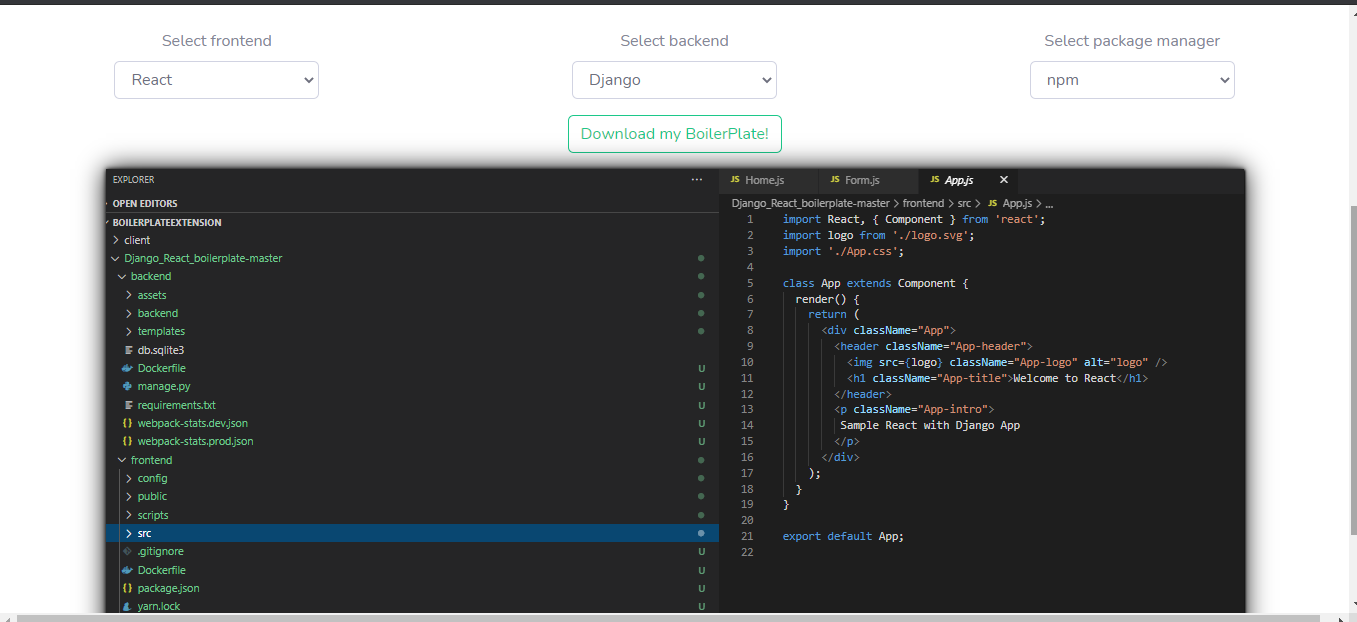Open package.json in the Explorer
1357x622 pixels.
click(x=169, y=588)
